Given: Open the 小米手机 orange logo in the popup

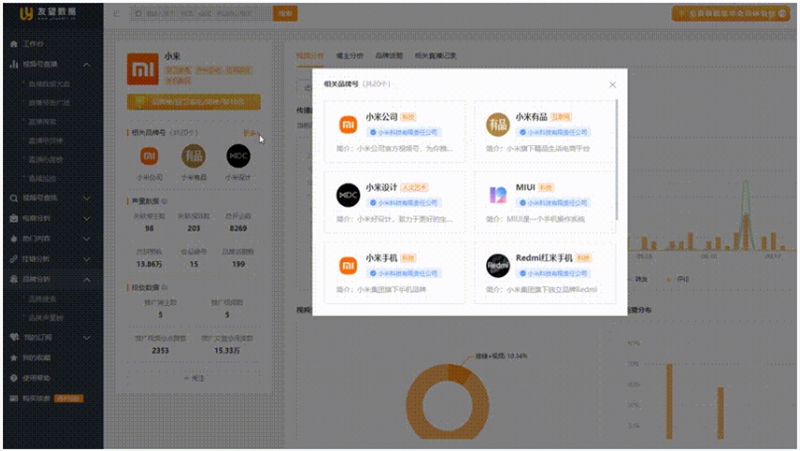Looking at the screenshot, I should (x=348, y=265).
